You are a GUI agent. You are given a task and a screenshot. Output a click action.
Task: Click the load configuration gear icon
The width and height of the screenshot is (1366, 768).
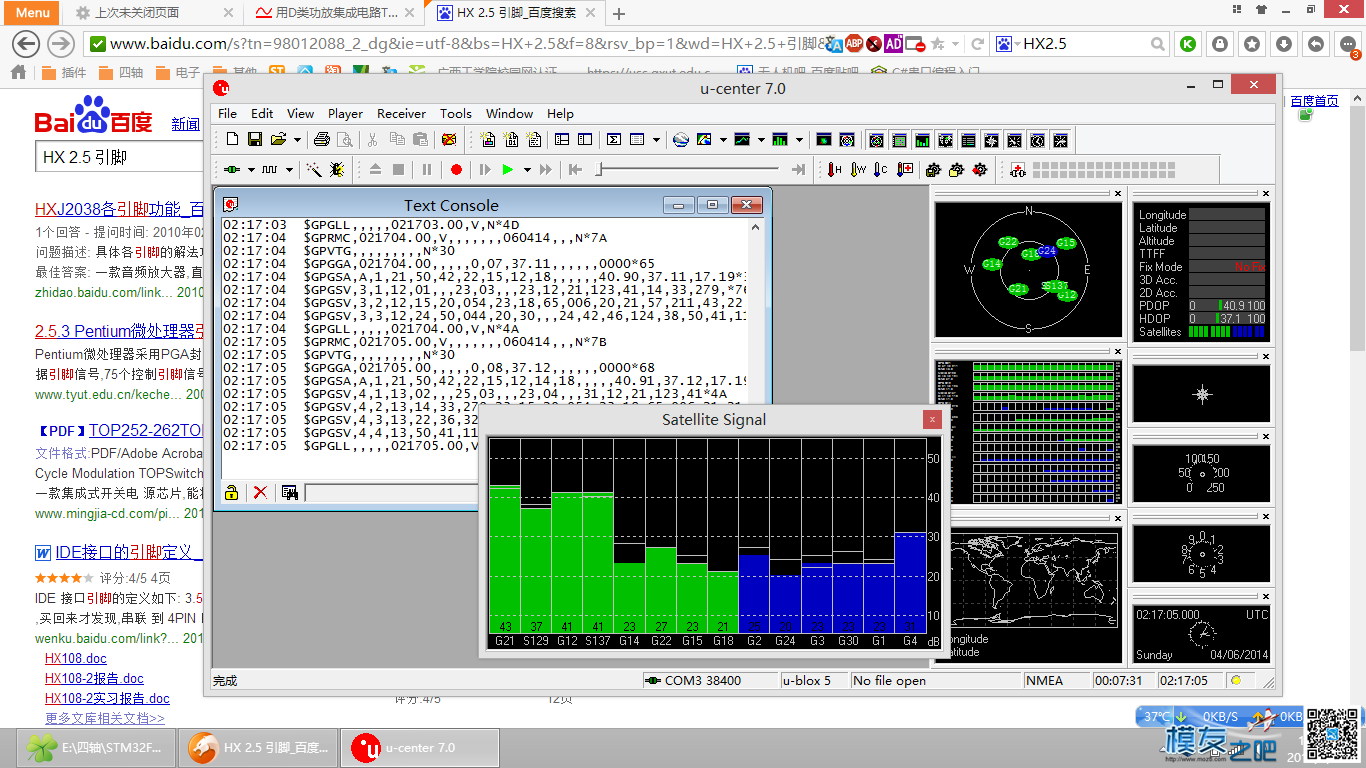956,170
